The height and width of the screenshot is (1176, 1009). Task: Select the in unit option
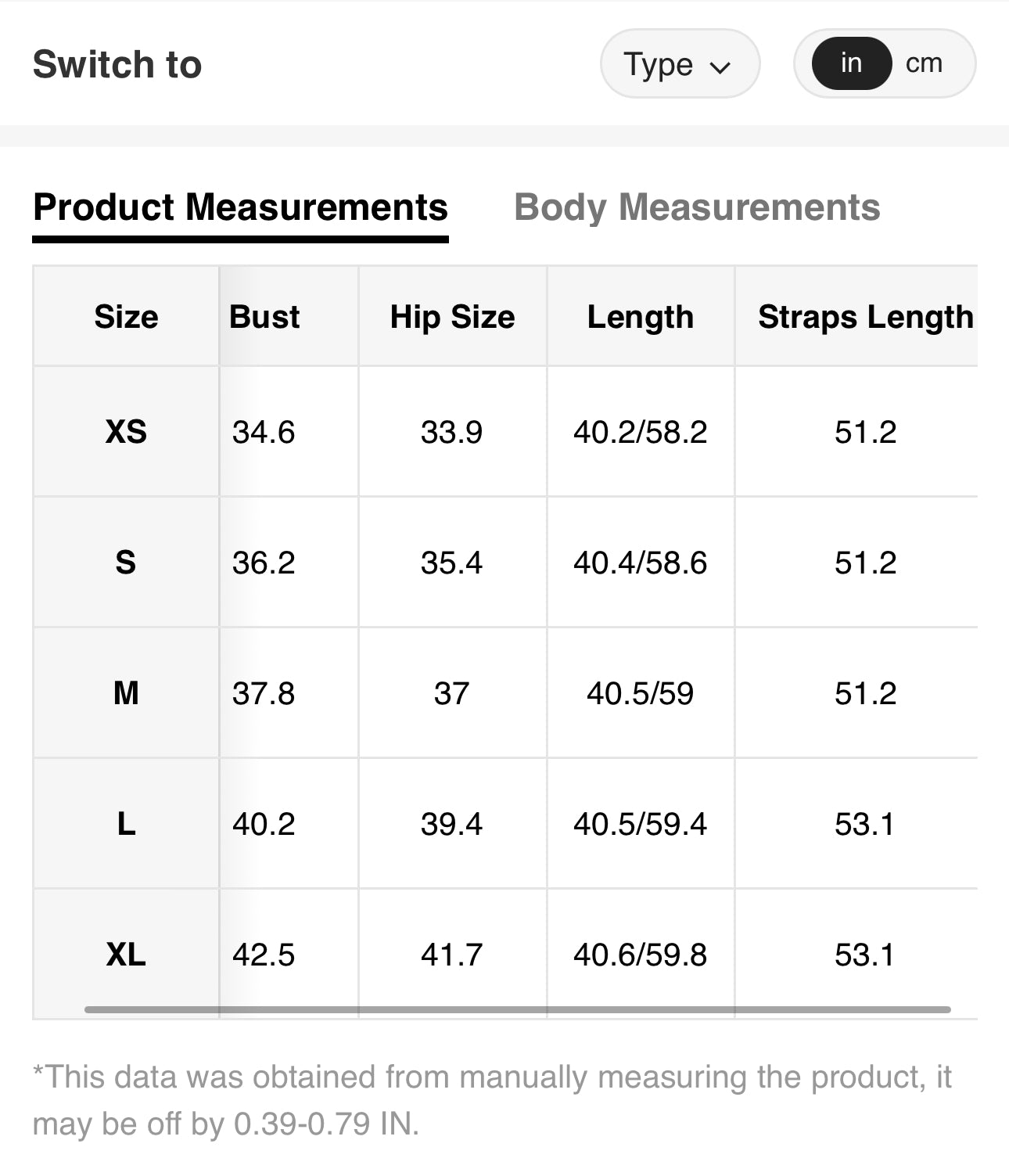click(x=851, y=63)
